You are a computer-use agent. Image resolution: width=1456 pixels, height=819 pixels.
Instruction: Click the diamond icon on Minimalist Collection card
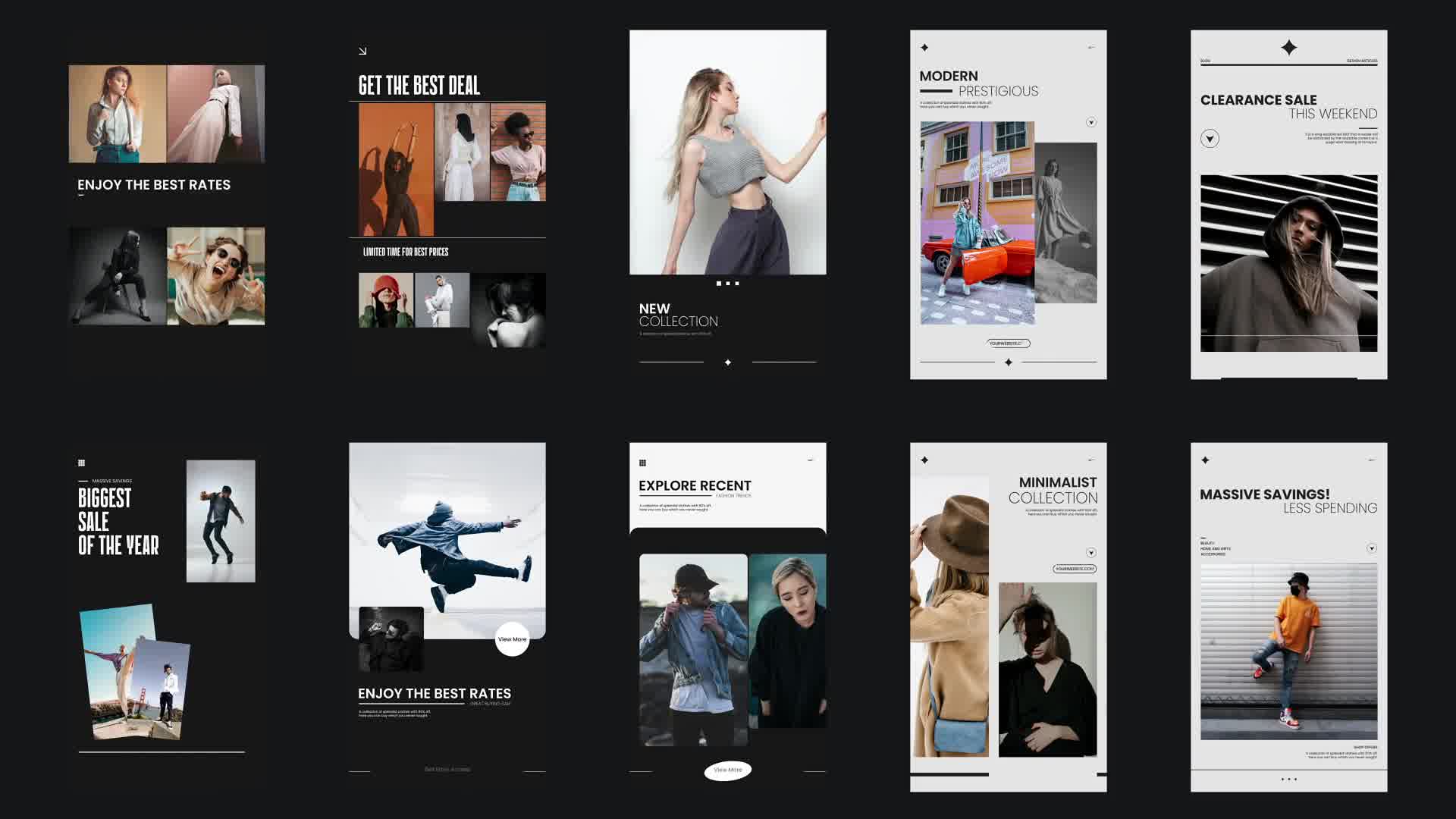pyautogui.click(x=925, y=460)
